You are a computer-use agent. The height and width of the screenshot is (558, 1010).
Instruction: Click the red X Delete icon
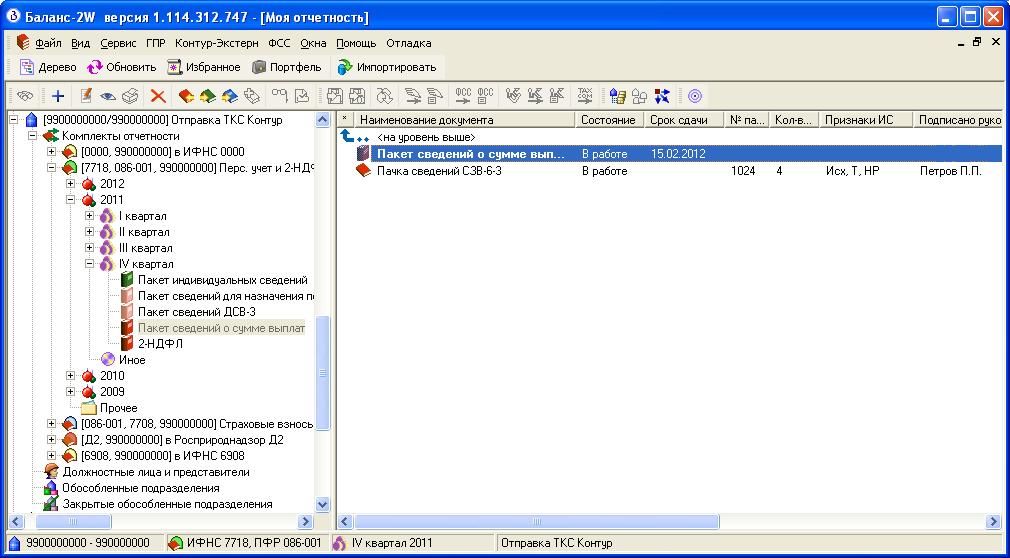coord(157,96)
